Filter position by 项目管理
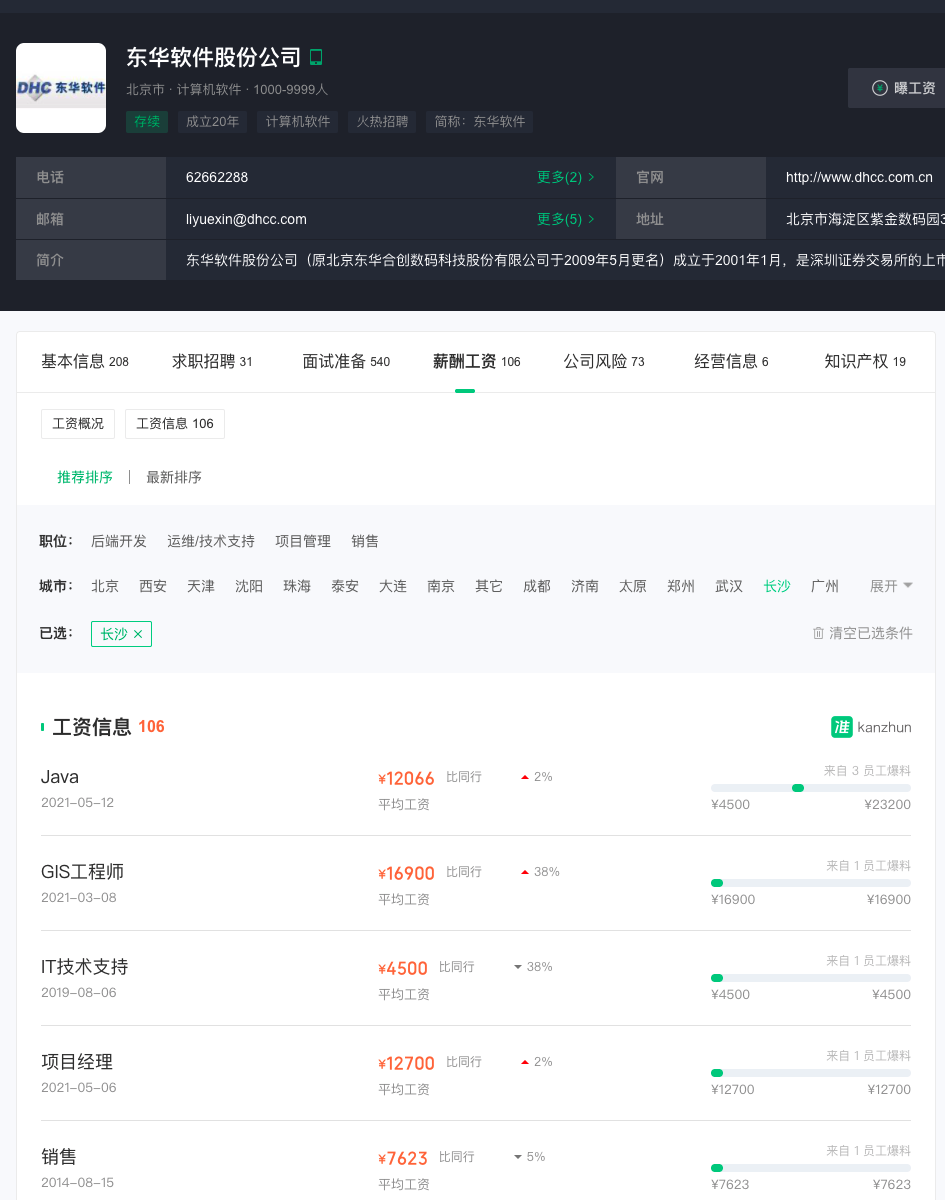 (303, 541)
